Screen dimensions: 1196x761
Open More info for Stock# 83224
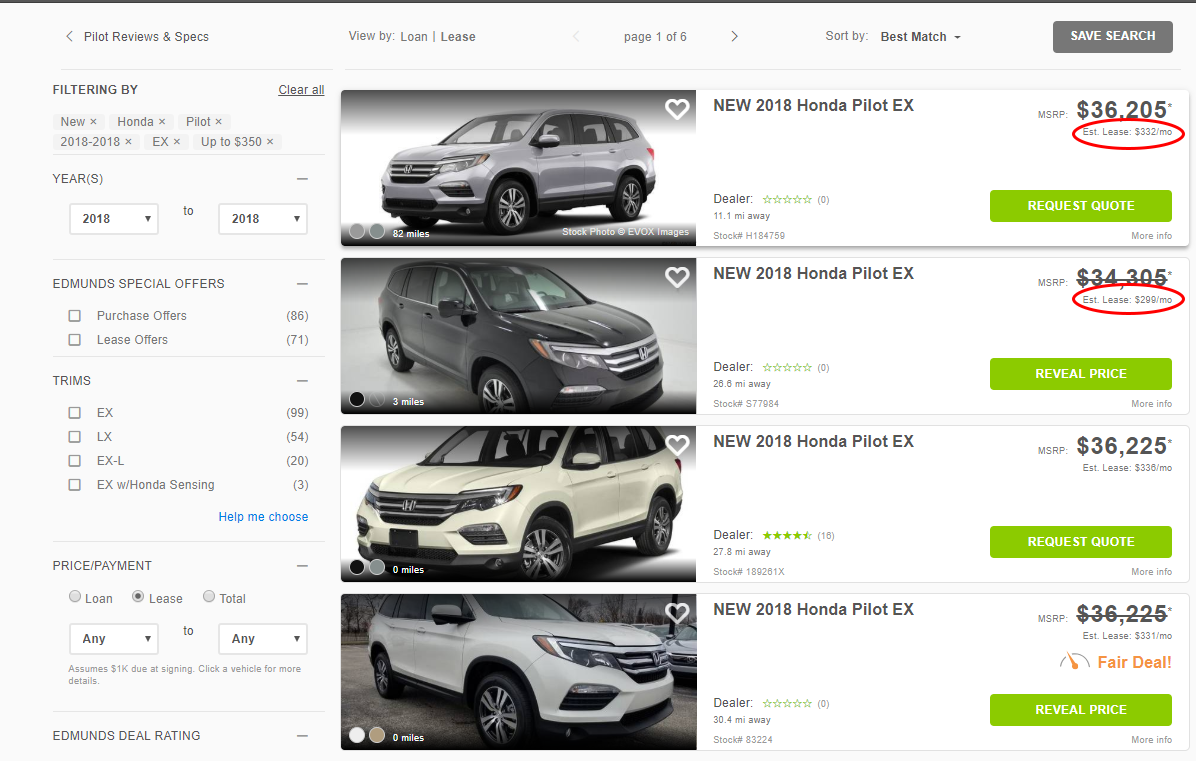[1151, 740]
